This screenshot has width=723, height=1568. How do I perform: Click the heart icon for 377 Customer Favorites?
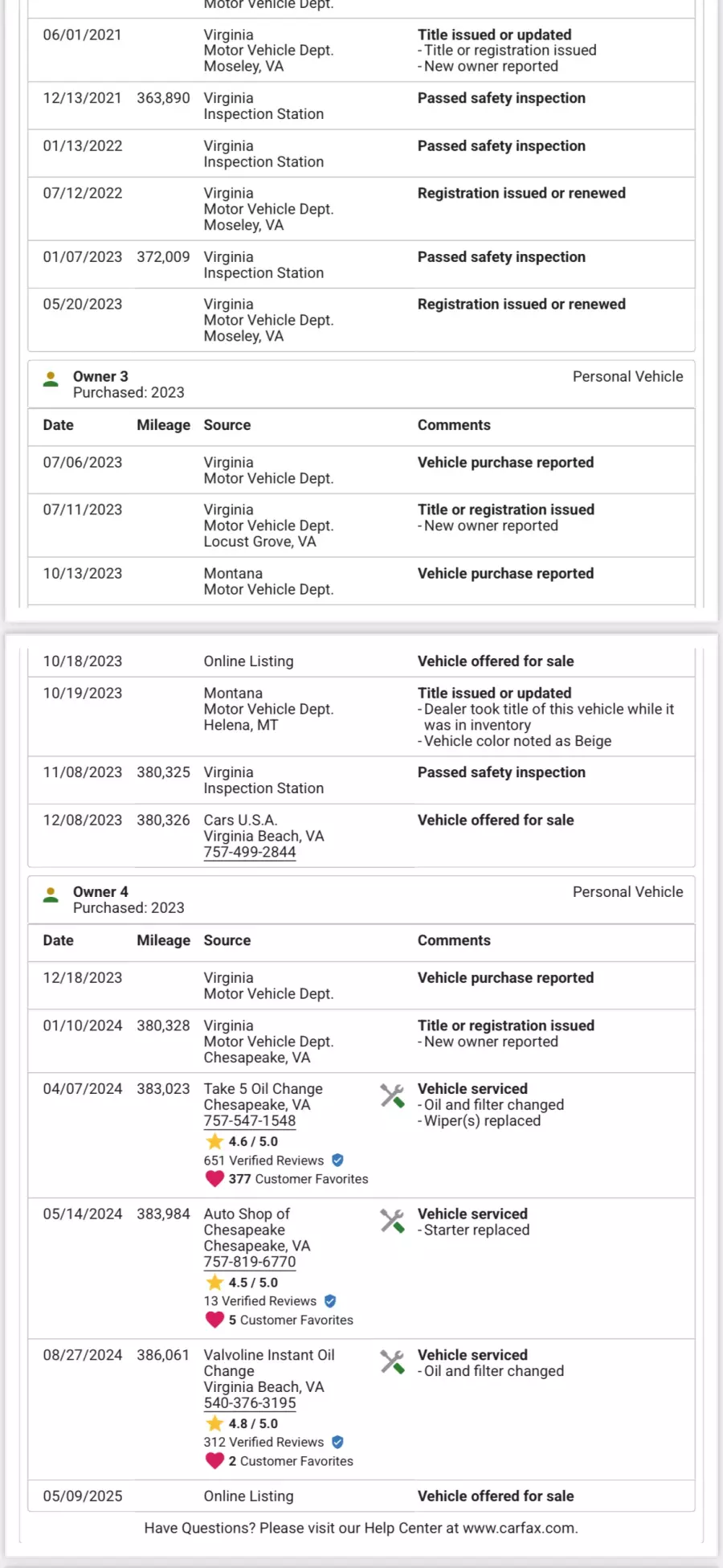tap(214, 1178)
